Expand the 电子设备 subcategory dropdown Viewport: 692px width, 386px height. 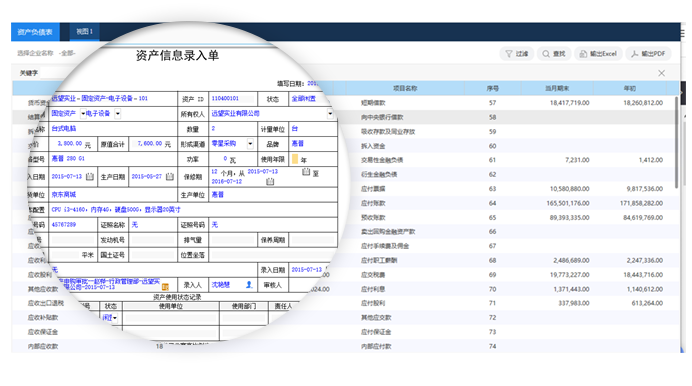click(117, 114)
